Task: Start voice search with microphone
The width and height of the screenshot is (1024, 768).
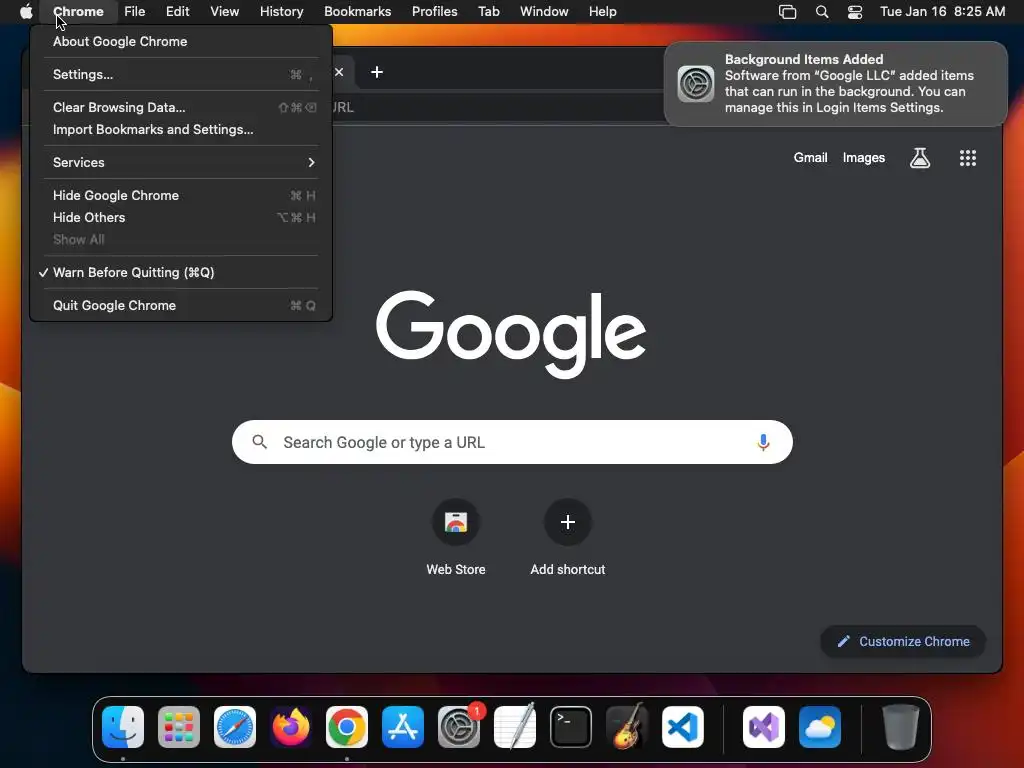Action: pyautogui.click(x=763, y=442)
